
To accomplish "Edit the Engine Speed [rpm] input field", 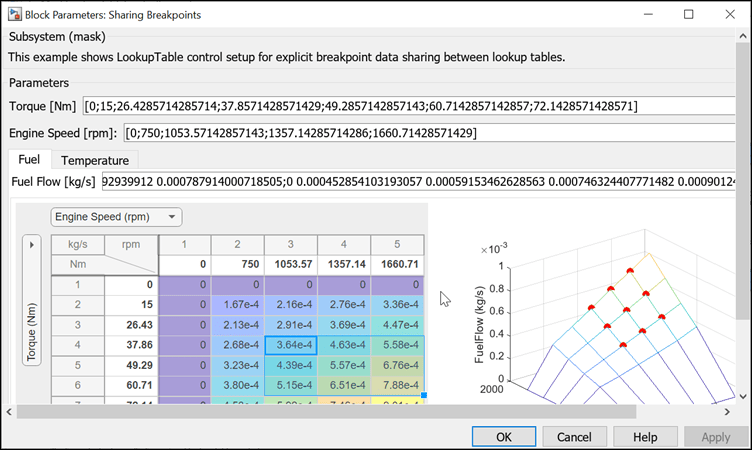I will coord(429,133).
